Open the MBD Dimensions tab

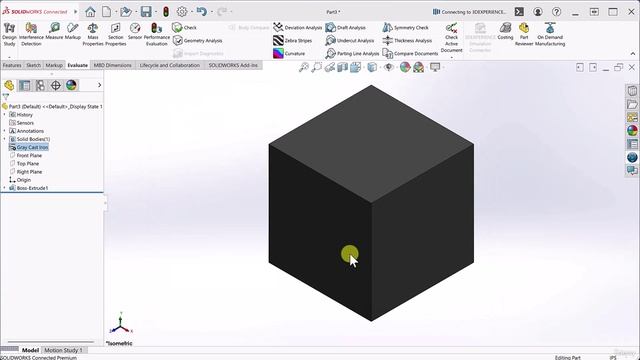(113, 65)
